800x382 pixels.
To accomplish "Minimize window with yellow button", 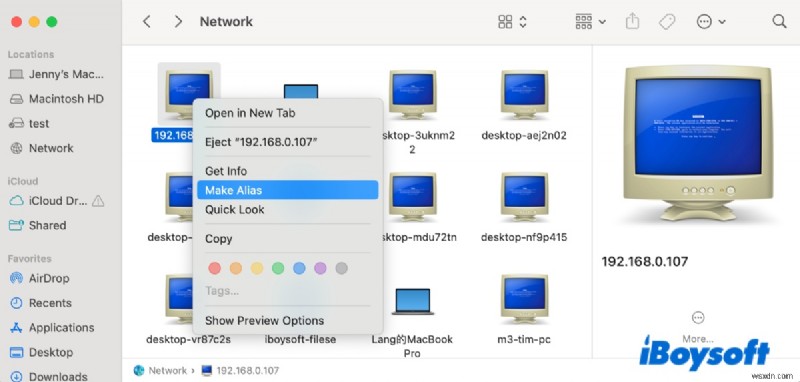I will point(34,22).
